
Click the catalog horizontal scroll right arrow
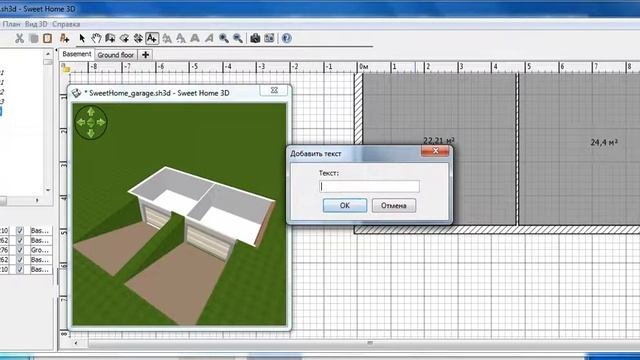point(37,200)
